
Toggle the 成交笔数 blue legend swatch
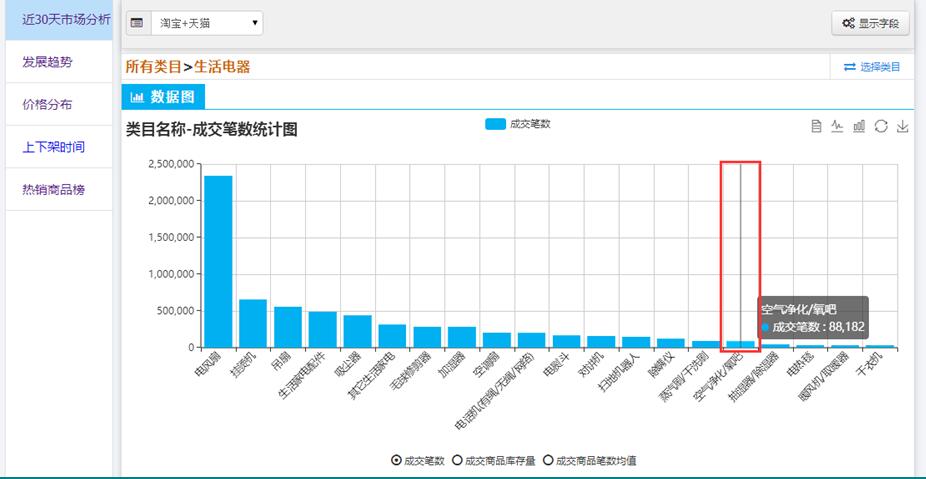[495, 124]
